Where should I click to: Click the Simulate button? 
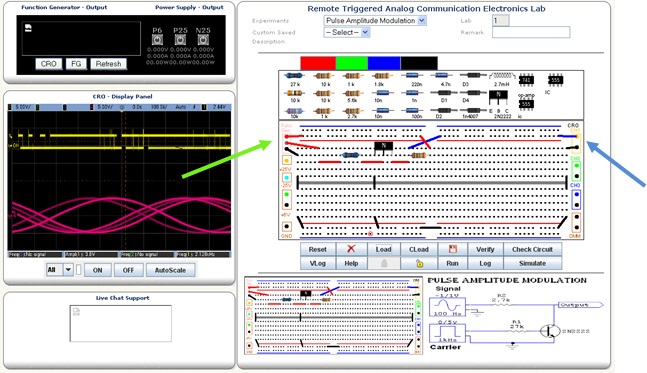click(532, 263)
